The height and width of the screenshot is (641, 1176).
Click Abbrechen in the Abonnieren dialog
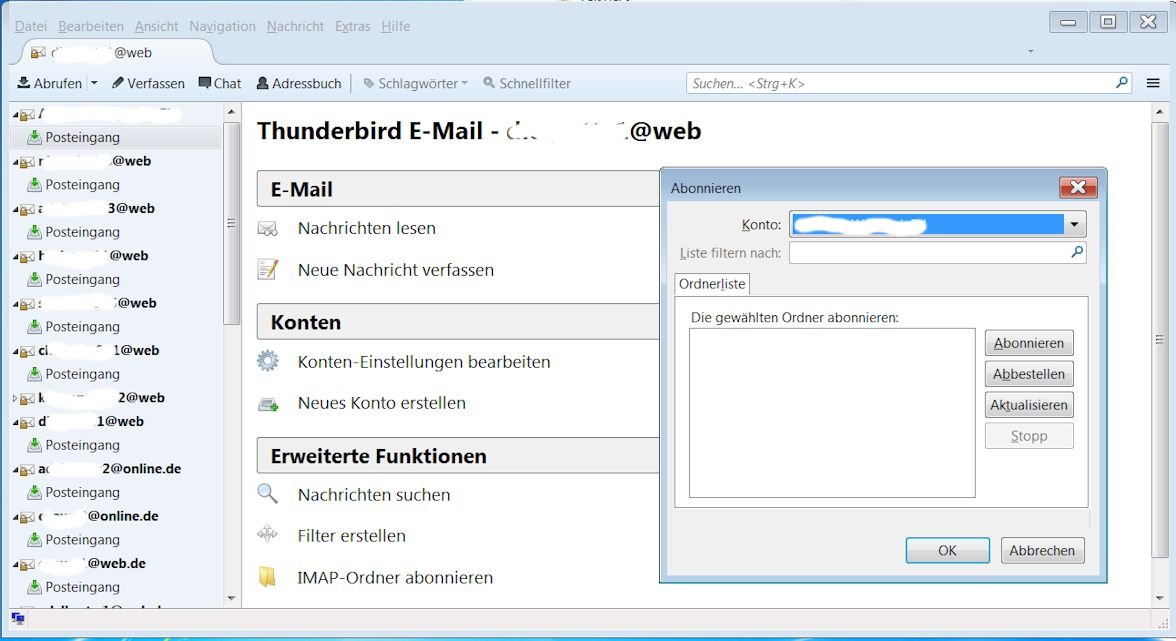[x=1042, y=550]
